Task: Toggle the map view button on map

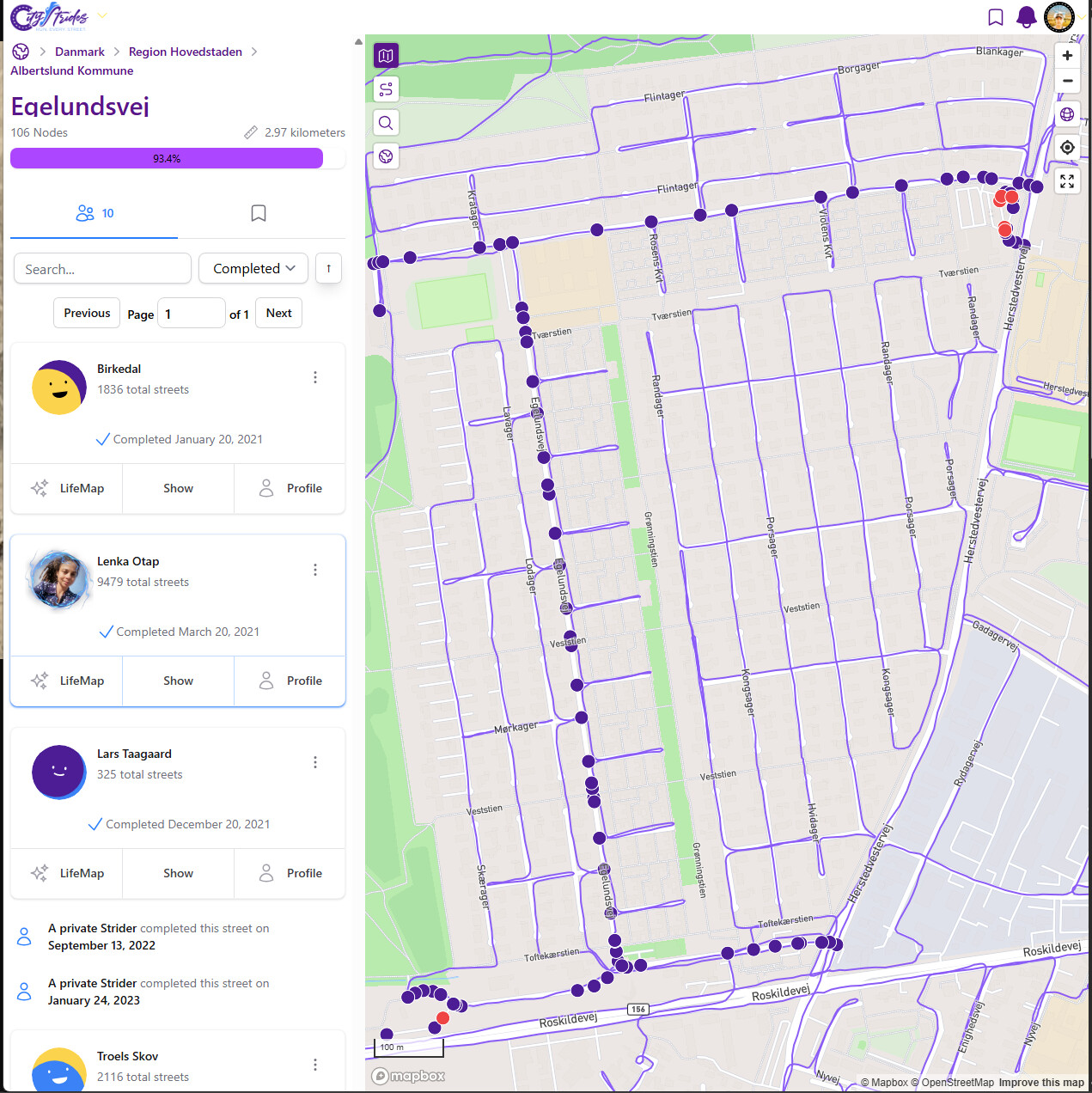Action: [x=386, y=56]
